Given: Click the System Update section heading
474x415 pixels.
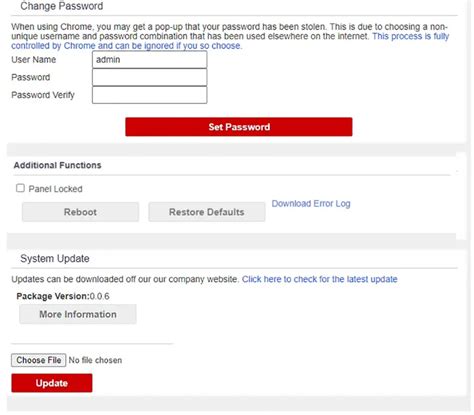Looking at the screenshot, I should pyautogui.click(x=55, y=259).
